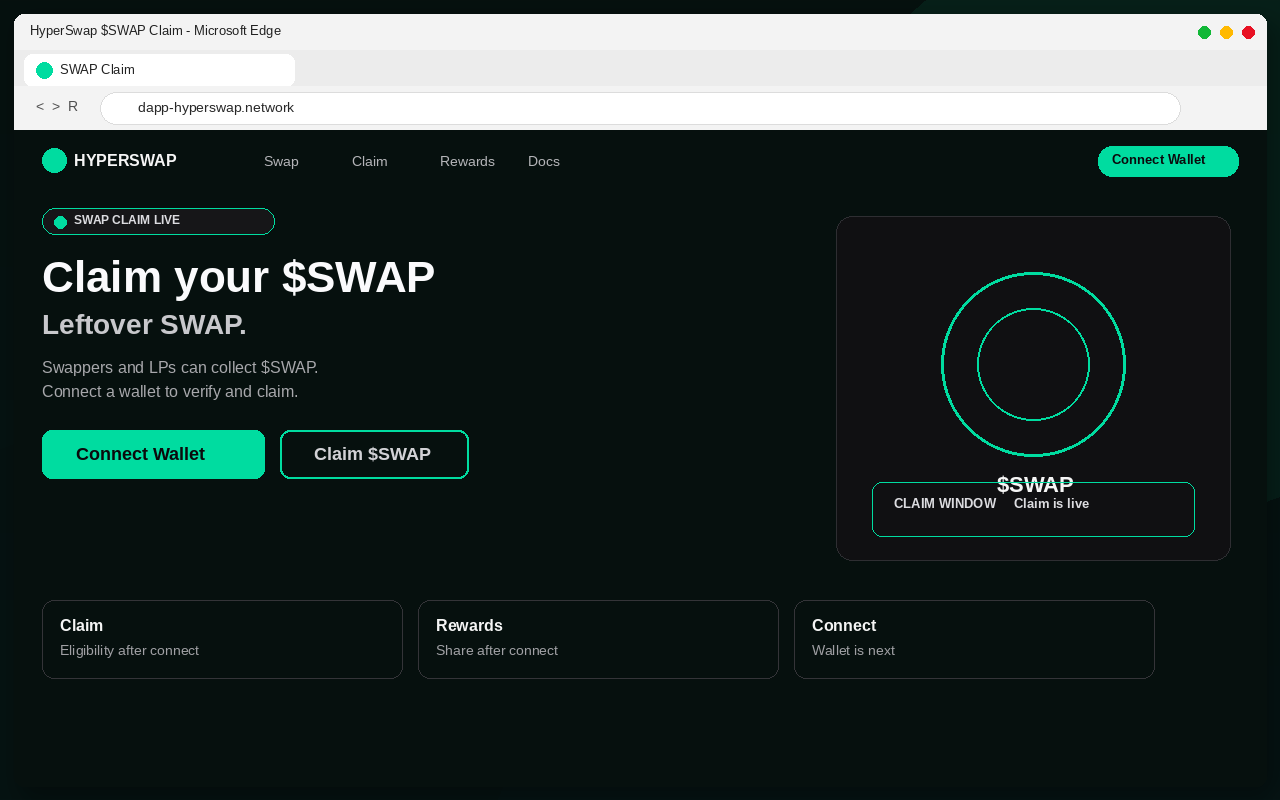Click Connect Wallet button in the header

click(1168, 161)
